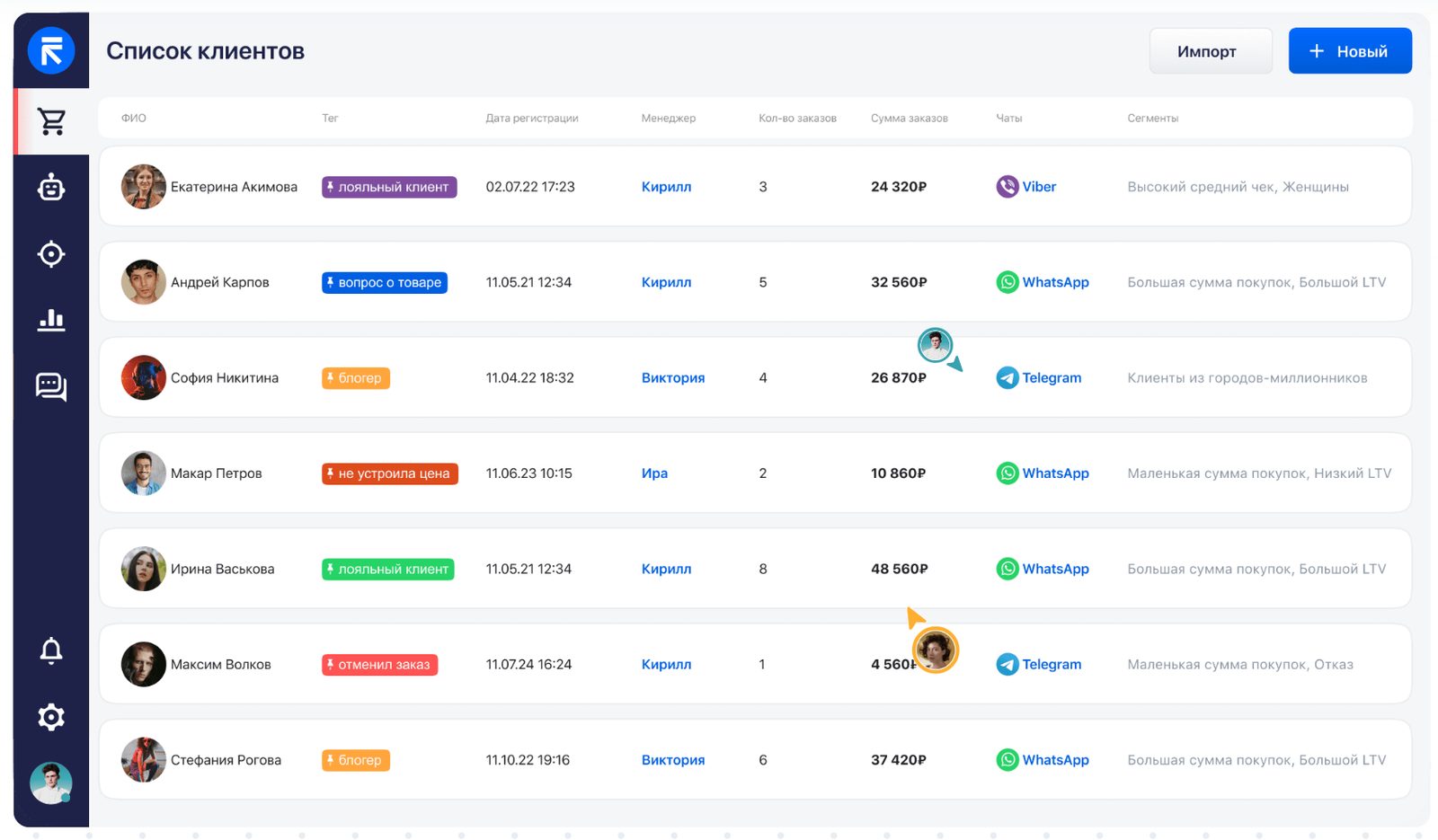Open notifications bell icon
The height and width of the screenshot is (840, 1438).
(51, 650)
